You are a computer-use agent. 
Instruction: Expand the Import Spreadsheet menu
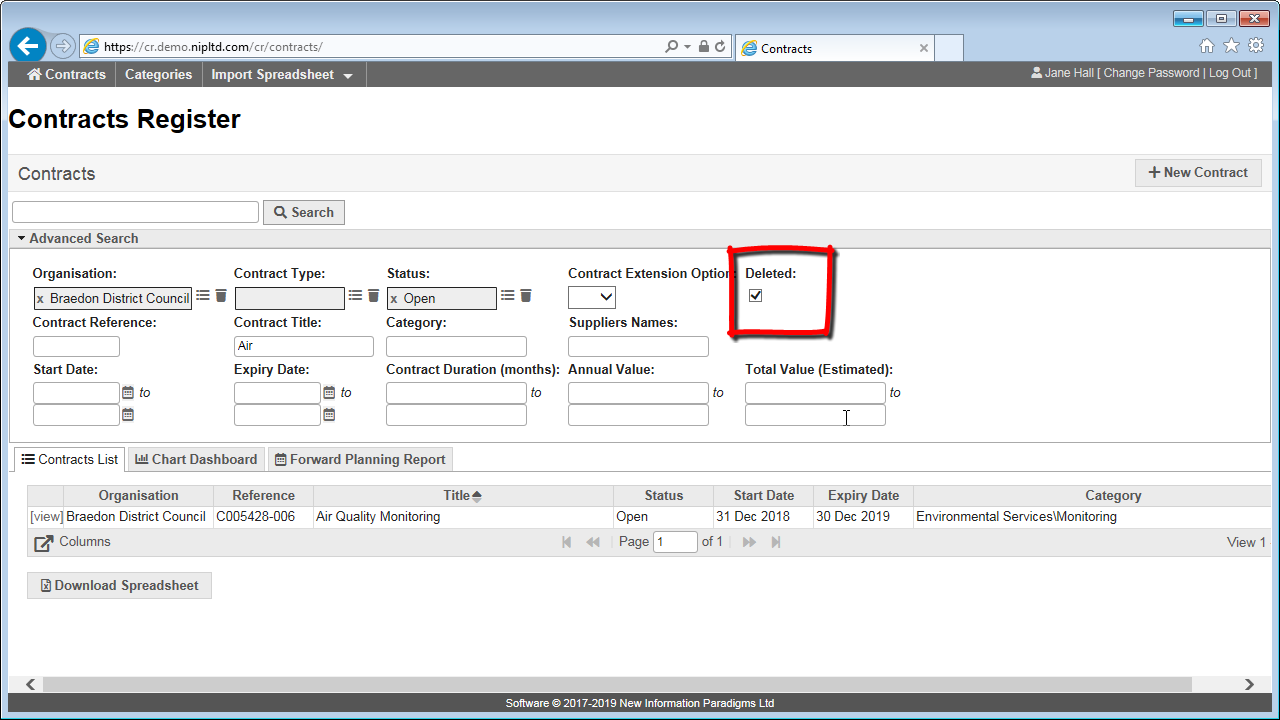(282, 75)
